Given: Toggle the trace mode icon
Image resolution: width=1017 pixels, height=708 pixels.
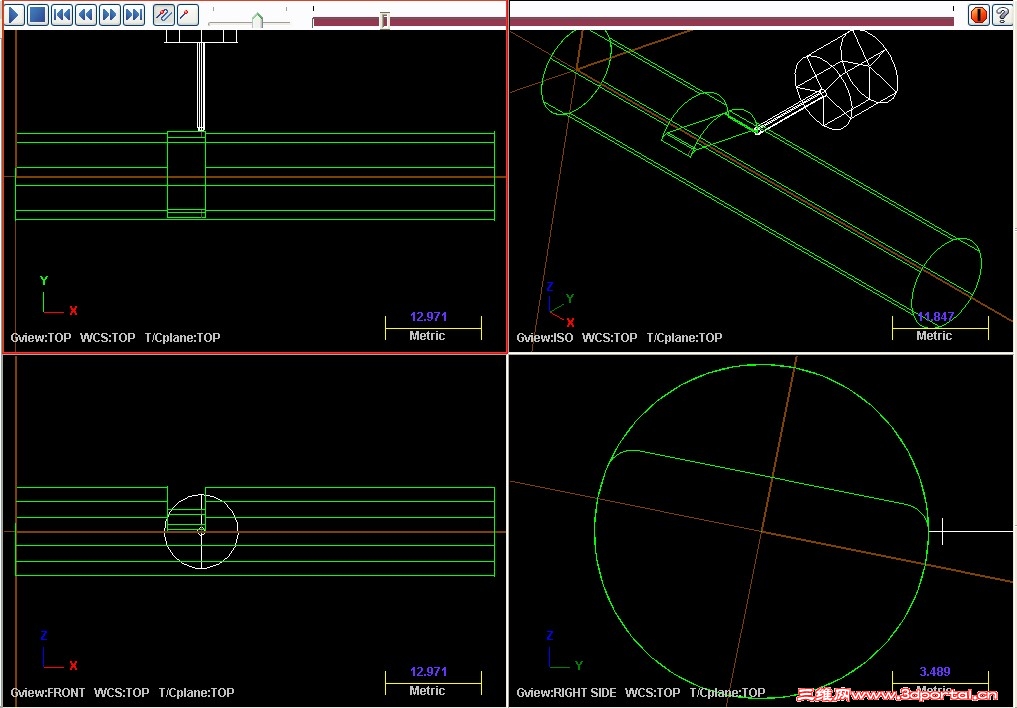Looking at the screenshot, I should click(x=163, y=14).
